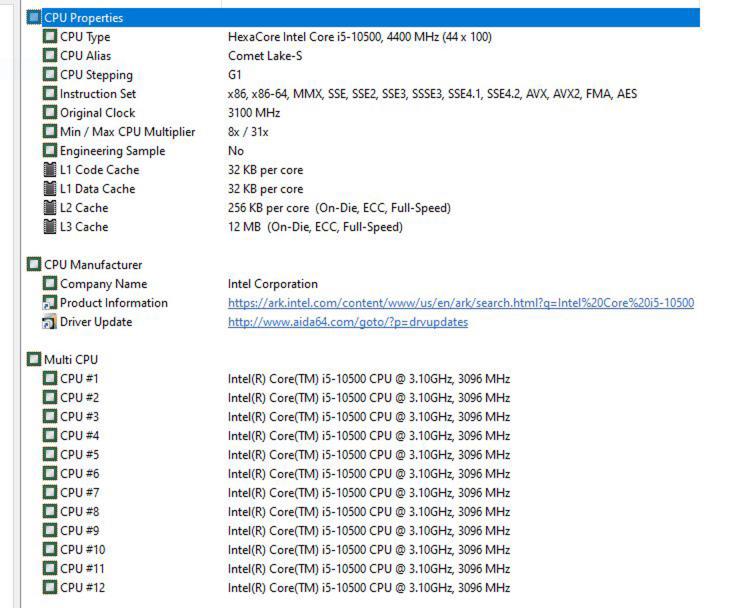The height and width of the screenshot is (608, 744).
Task: Click the 256 KB per core value
Action: pyautogui.click(x=339, y=208)
